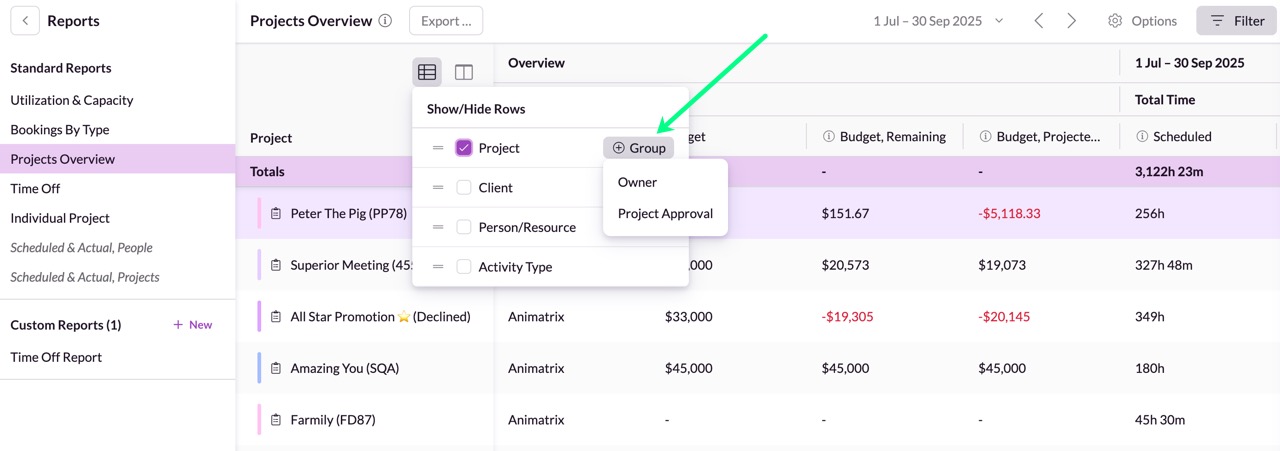
Task: Click the split columns view icon
Action: (464, 72)
